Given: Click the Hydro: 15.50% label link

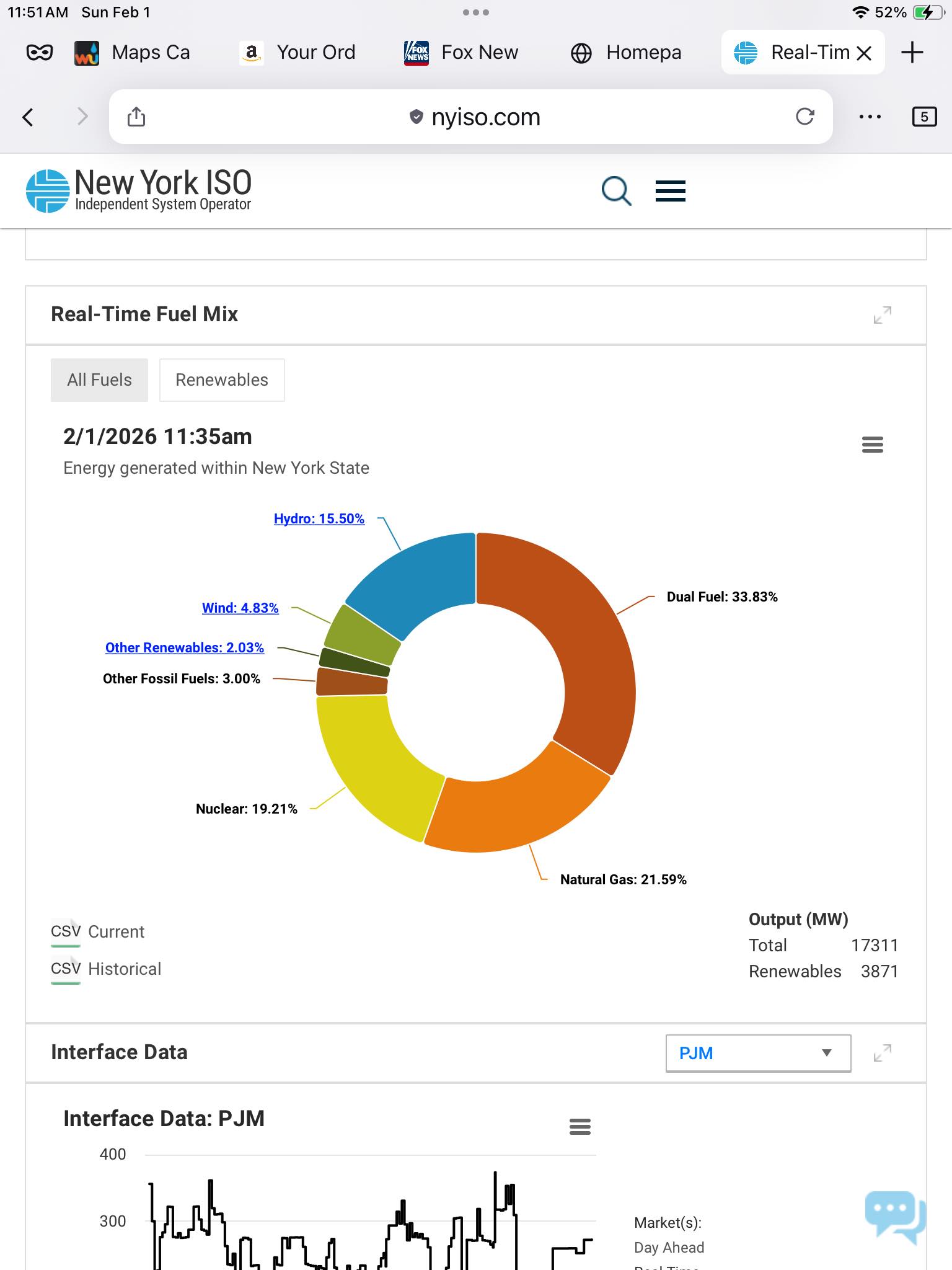Looking at the screenshot, I should pyautogui.click(x=319, y=518).
